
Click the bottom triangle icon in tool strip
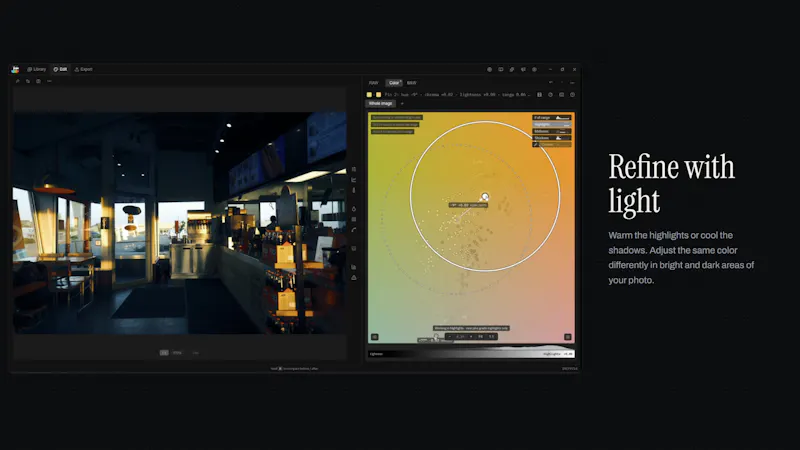tap(354, 278)
